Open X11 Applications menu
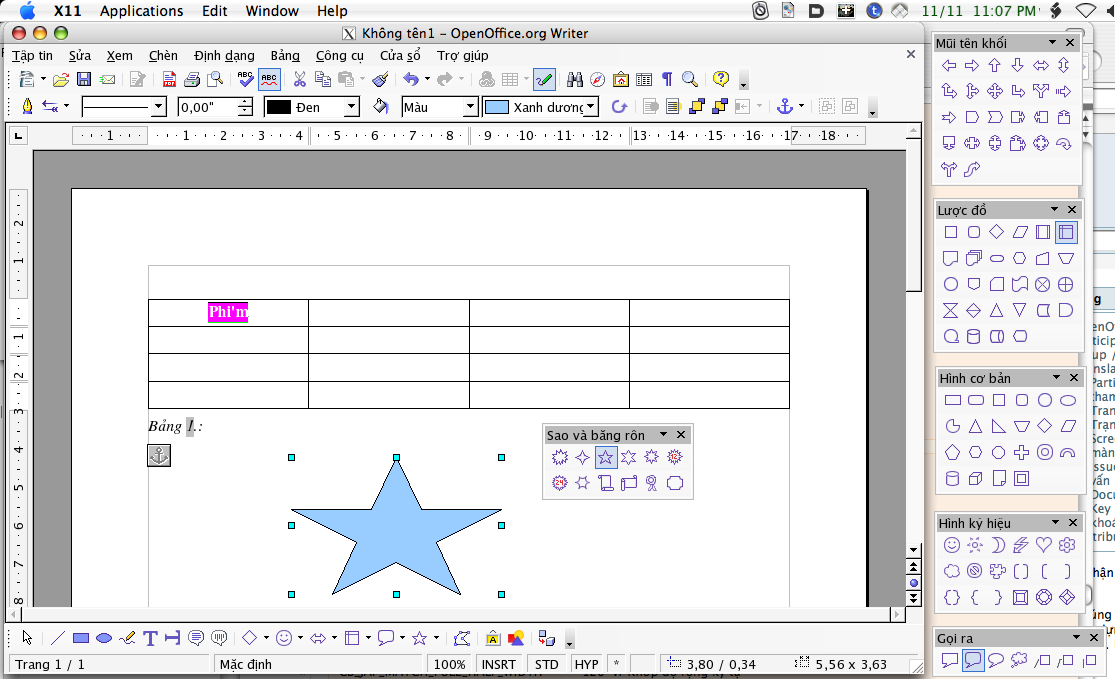Image resolution: width=1115 pixels, height=679 pixels. click(142, 11)
